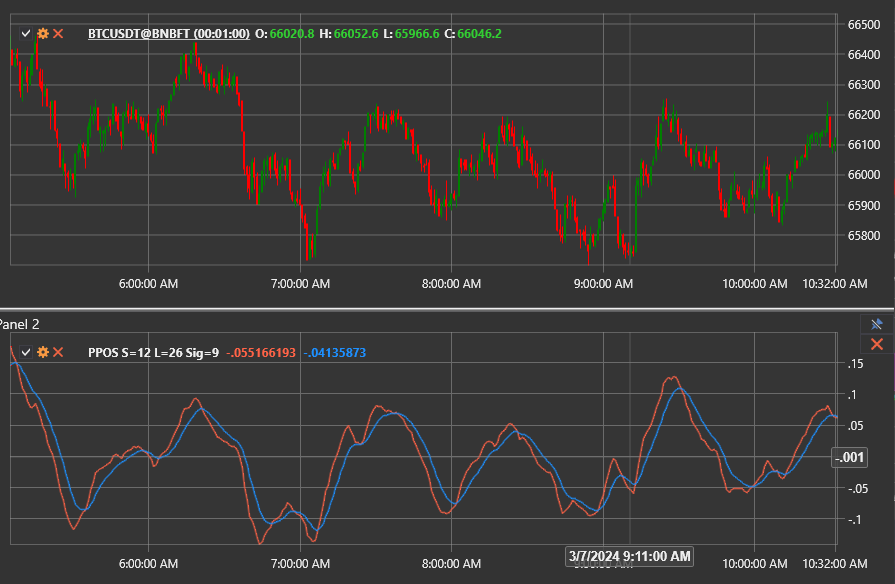Click the 3/7/2024 9:11:00 AM crosshair time label
Screen dimensions: 895x584
coord(630,556)
